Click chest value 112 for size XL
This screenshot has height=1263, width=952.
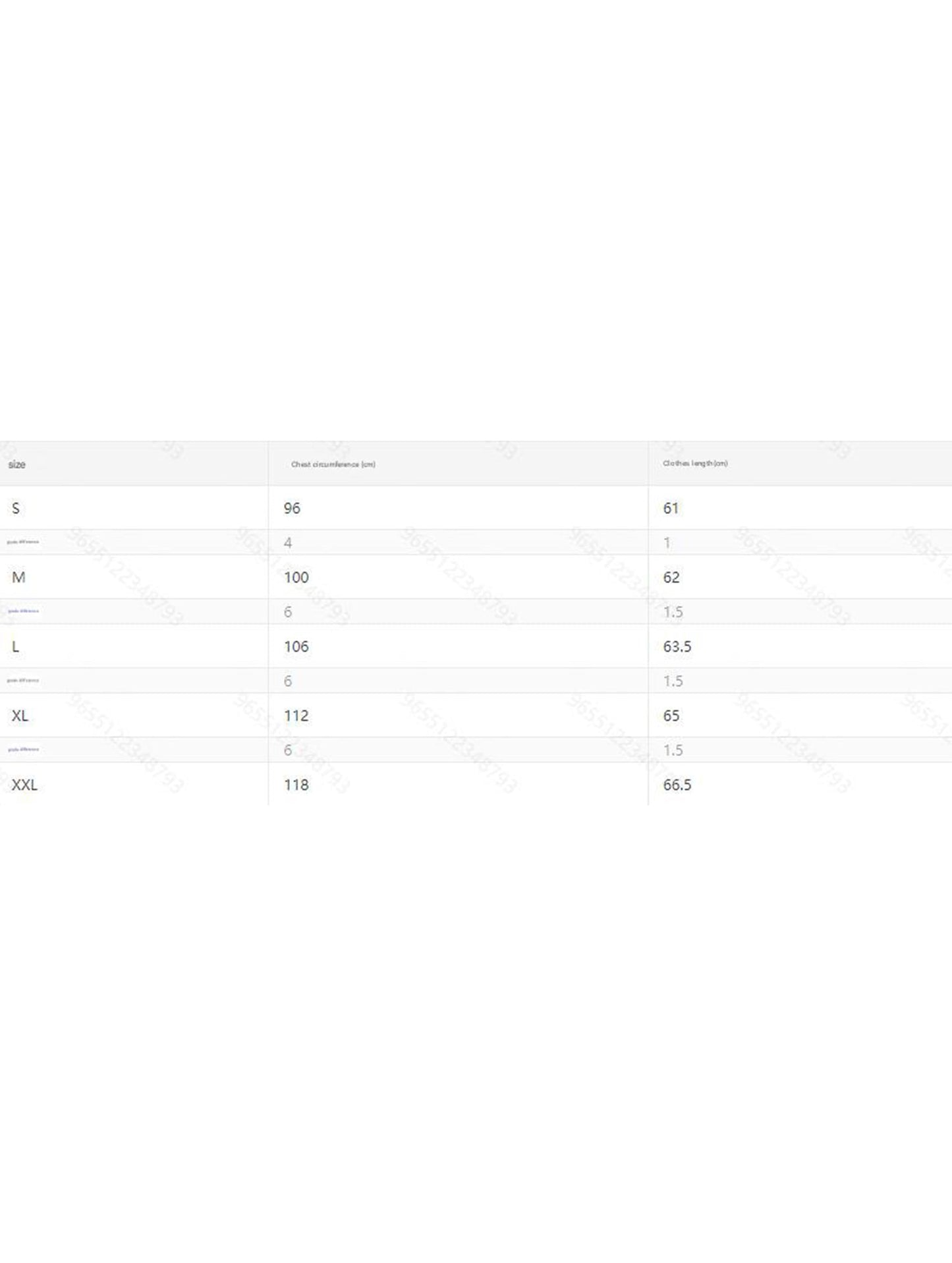pos(296,716)
